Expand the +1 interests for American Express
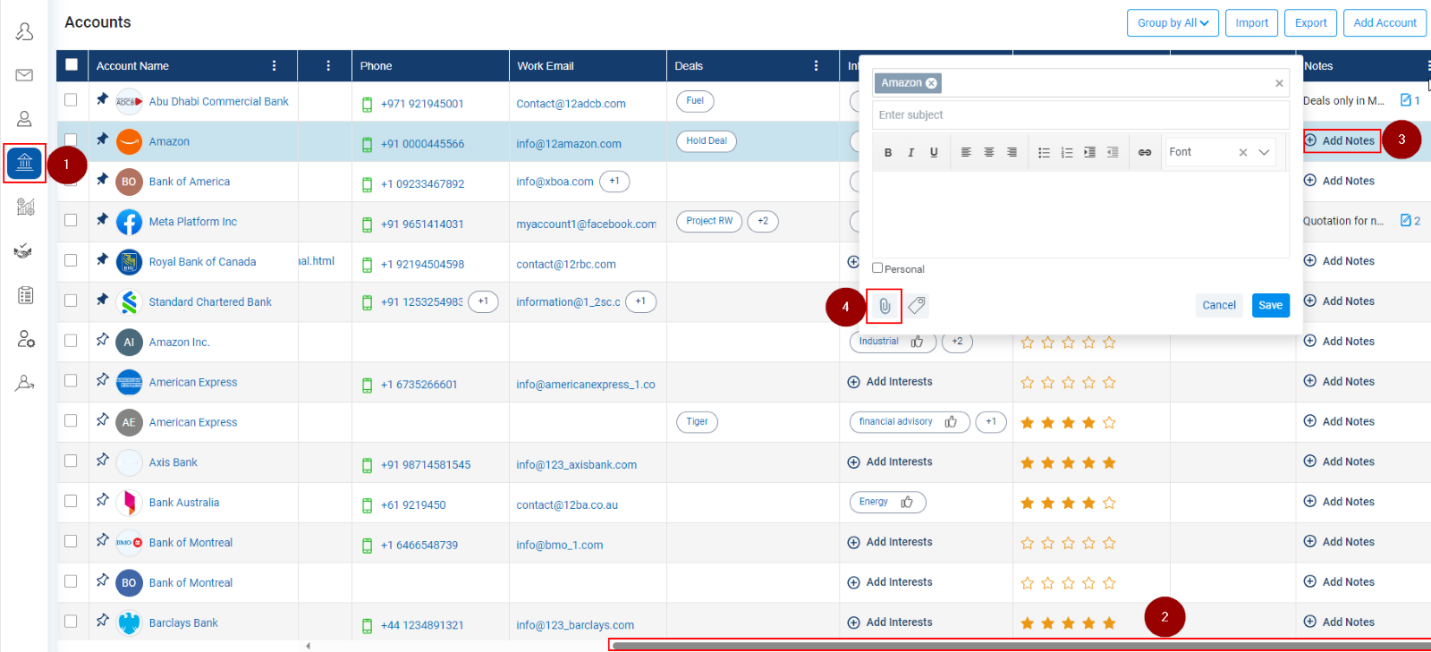The width and height of the screenshot is (1431, 652). click(x=991, y=422)
